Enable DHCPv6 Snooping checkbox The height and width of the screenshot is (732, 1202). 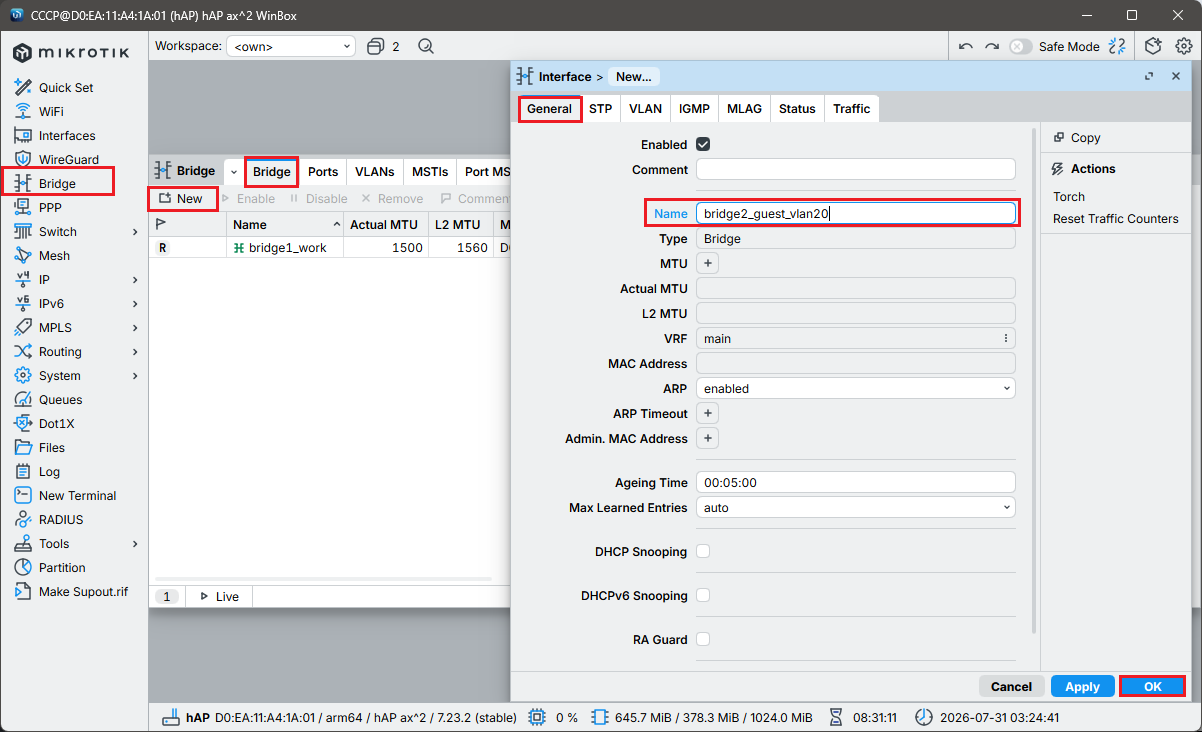coord(703,595)
